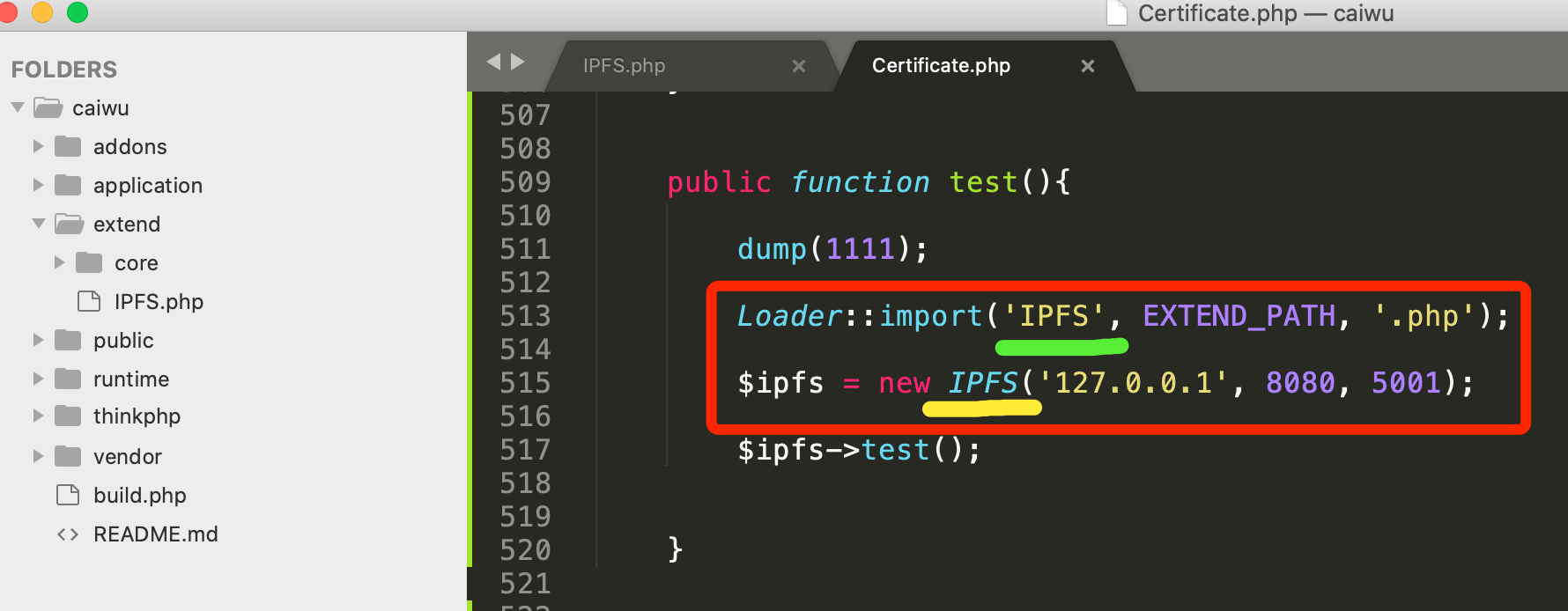Screen dimensions: 1568x611
Task: Expand the thinkphp folder arrow
Action: click(x=38, y=416)
